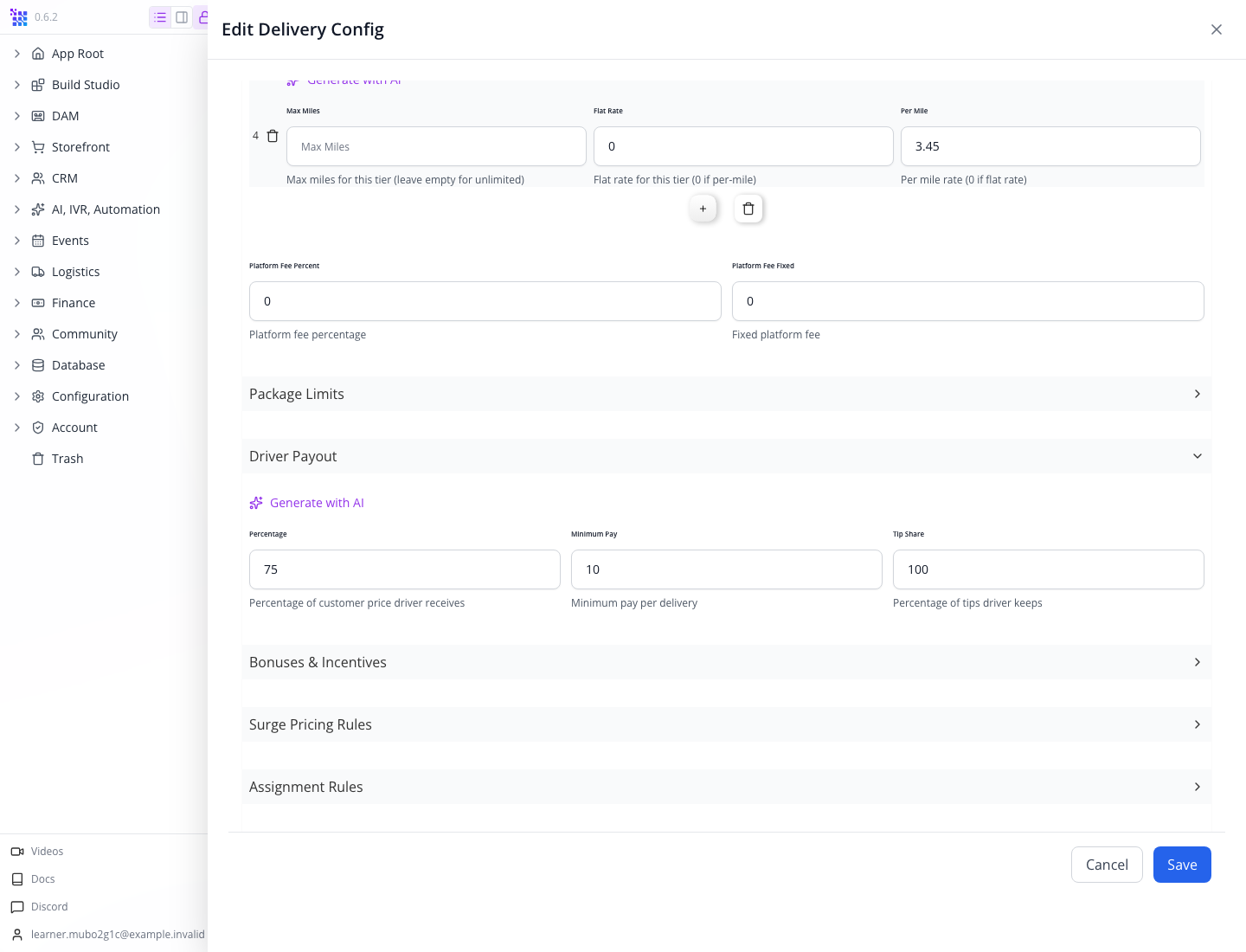Click the Logistics truck icon
Viewport: 1246px width, 952px height.
click(38, 272)
